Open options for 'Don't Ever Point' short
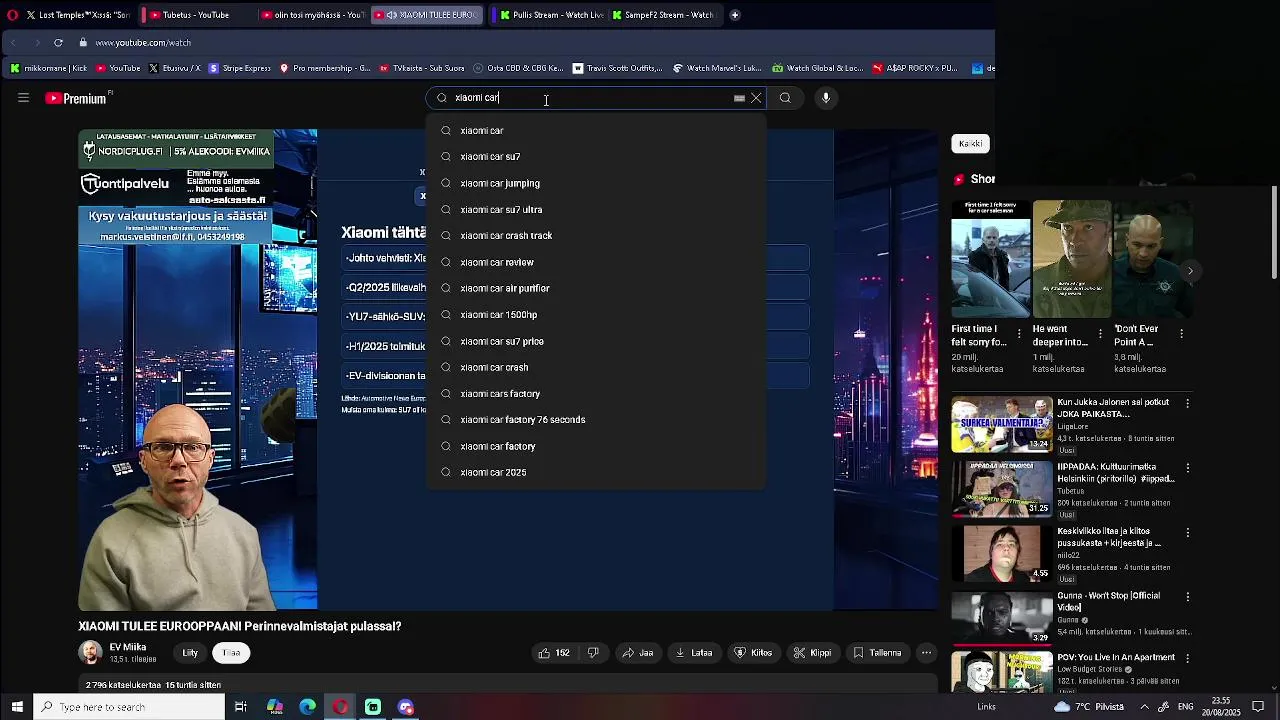Screen dimensions: 1280x720 click(x=1181, y=333)
